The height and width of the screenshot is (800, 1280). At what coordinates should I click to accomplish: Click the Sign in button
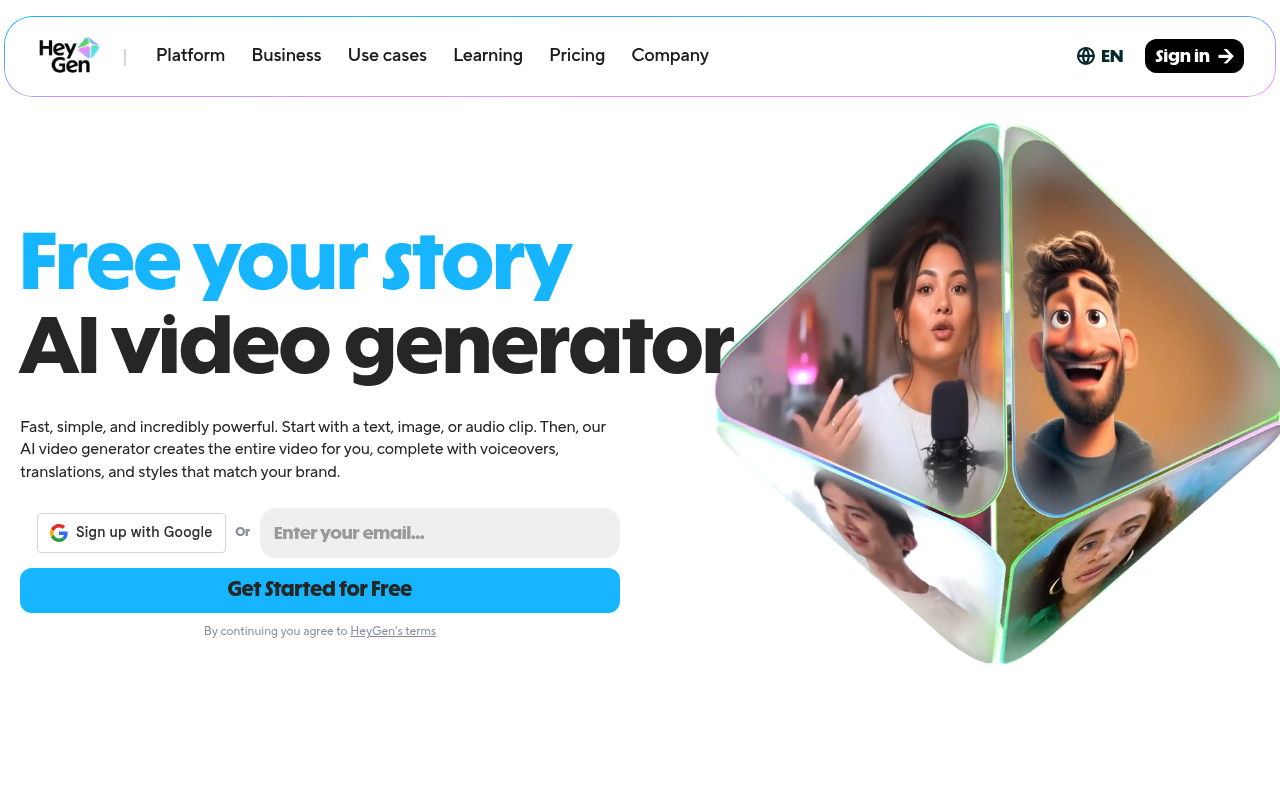1194,56
